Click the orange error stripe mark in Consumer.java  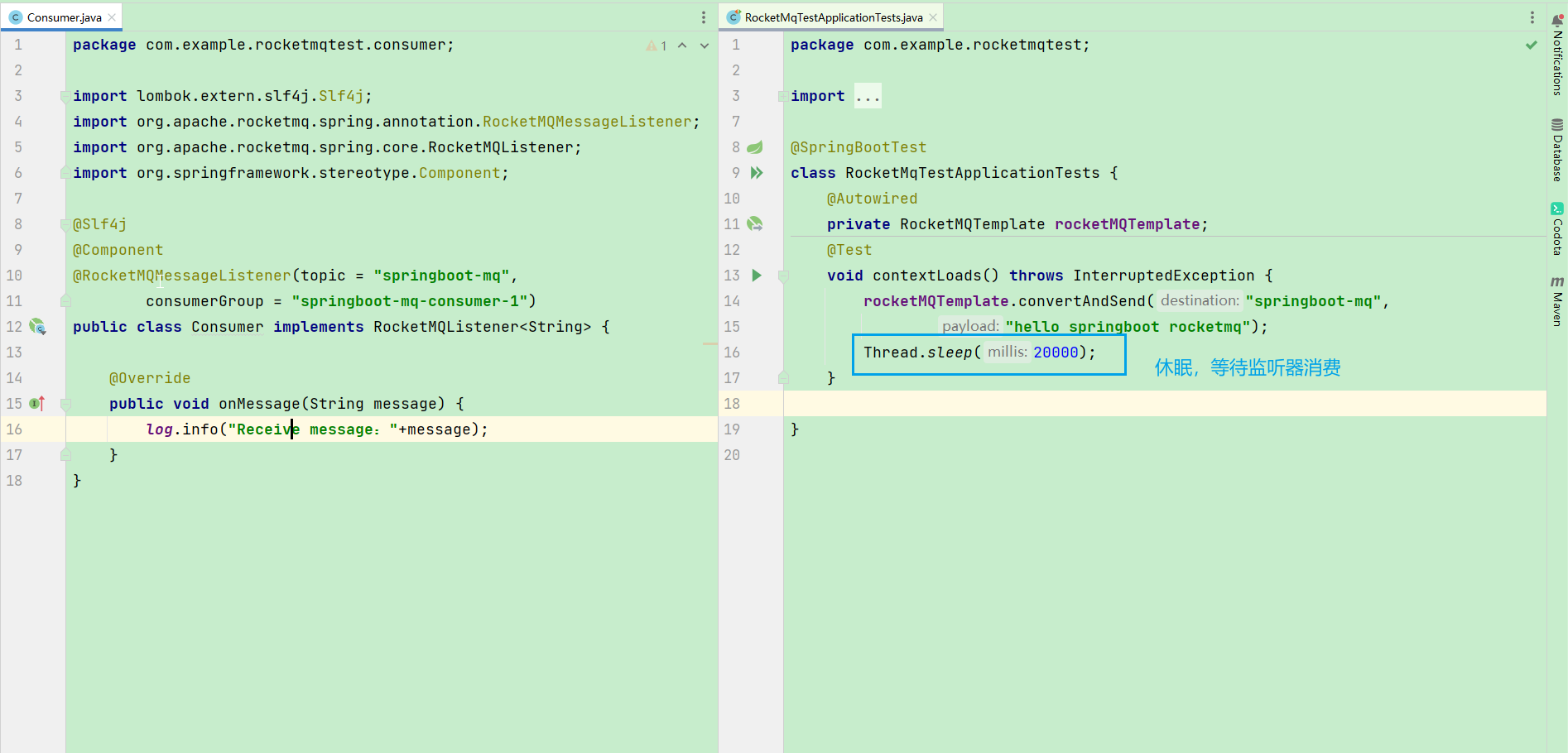(x=709, y=343)
